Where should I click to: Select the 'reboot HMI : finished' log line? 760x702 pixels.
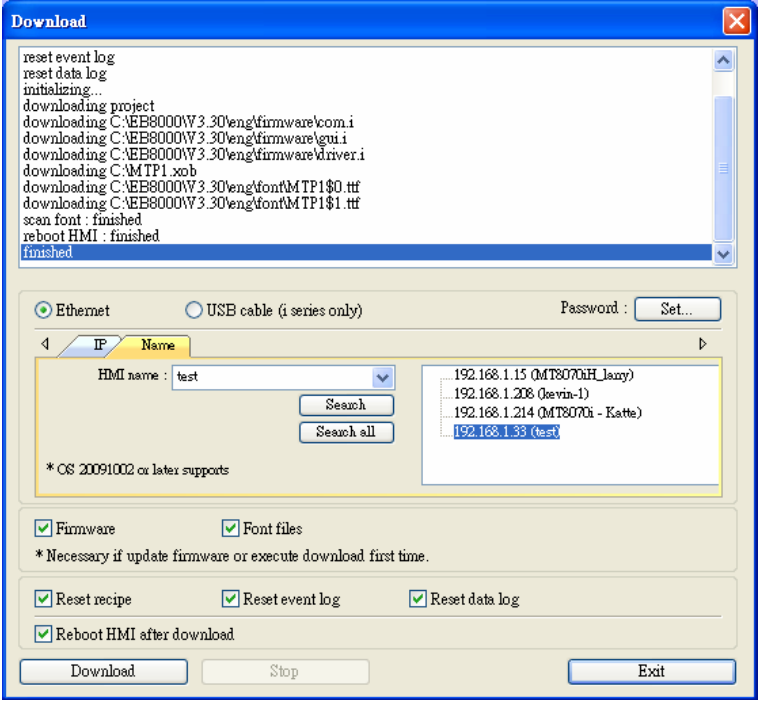click(x=366, y=236)
